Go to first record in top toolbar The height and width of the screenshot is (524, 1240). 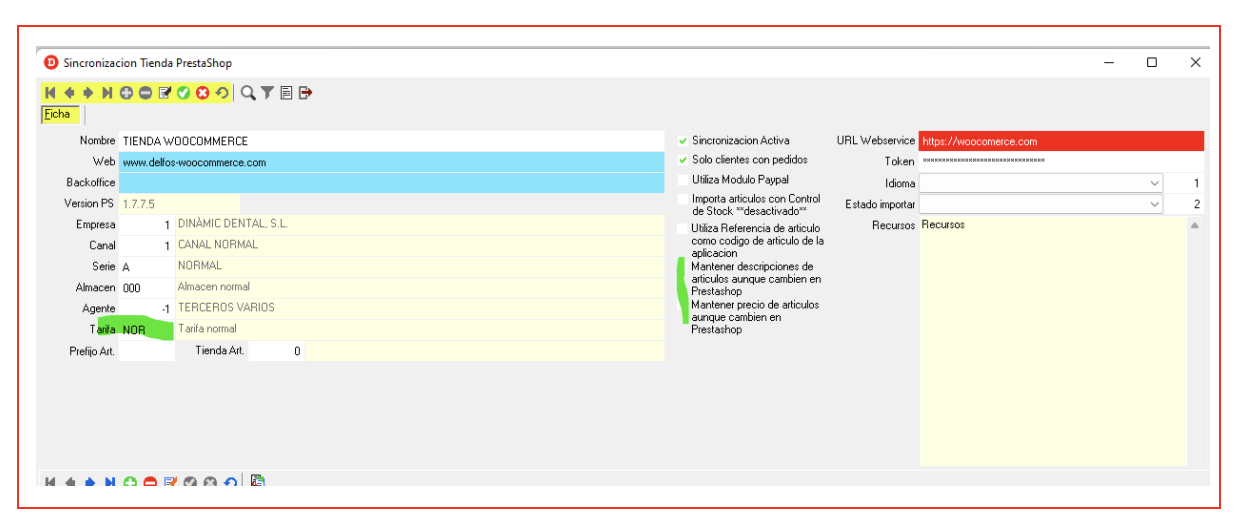pyautogui.click(x=50, y=93)
